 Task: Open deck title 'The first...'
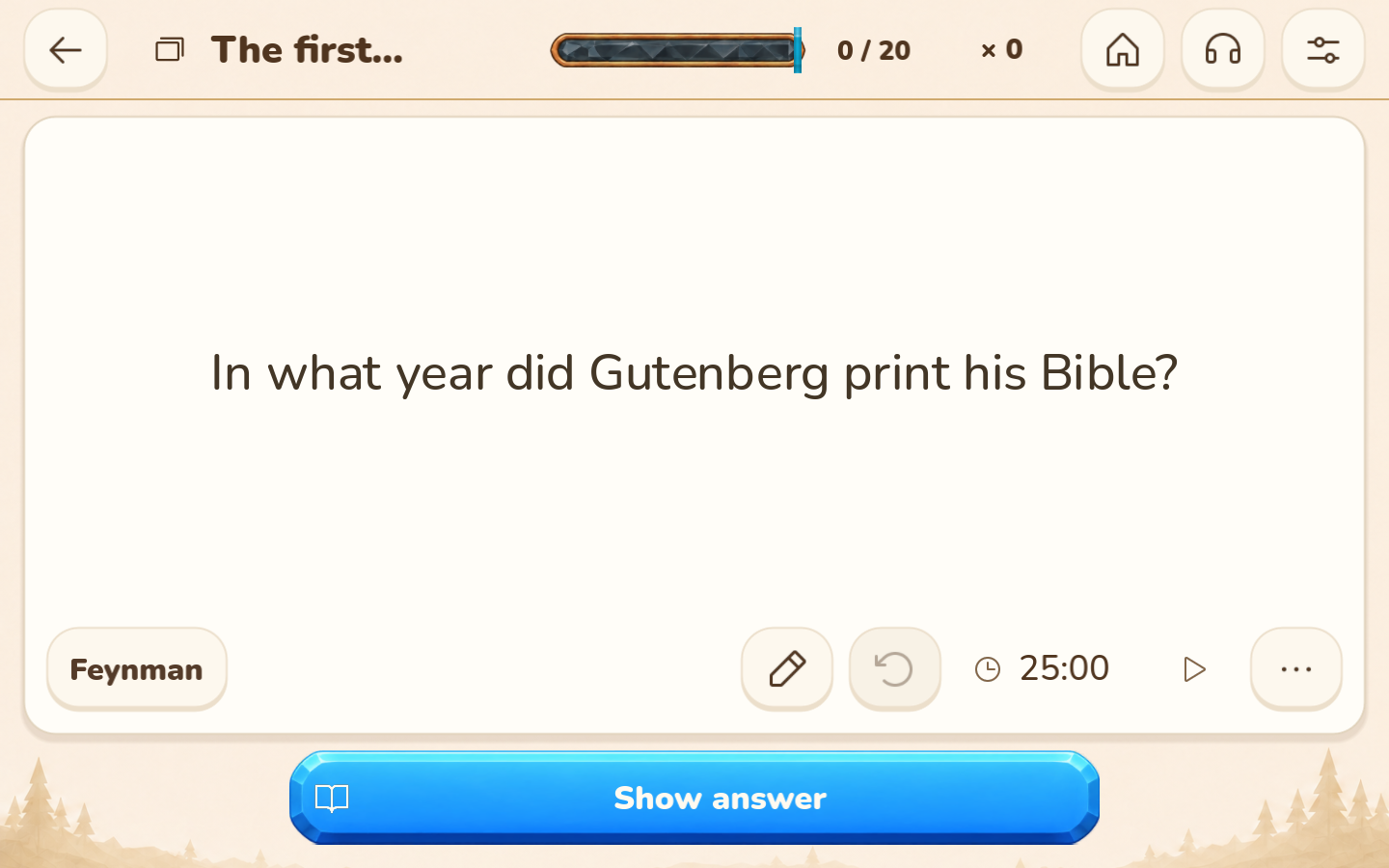(307, 50)
